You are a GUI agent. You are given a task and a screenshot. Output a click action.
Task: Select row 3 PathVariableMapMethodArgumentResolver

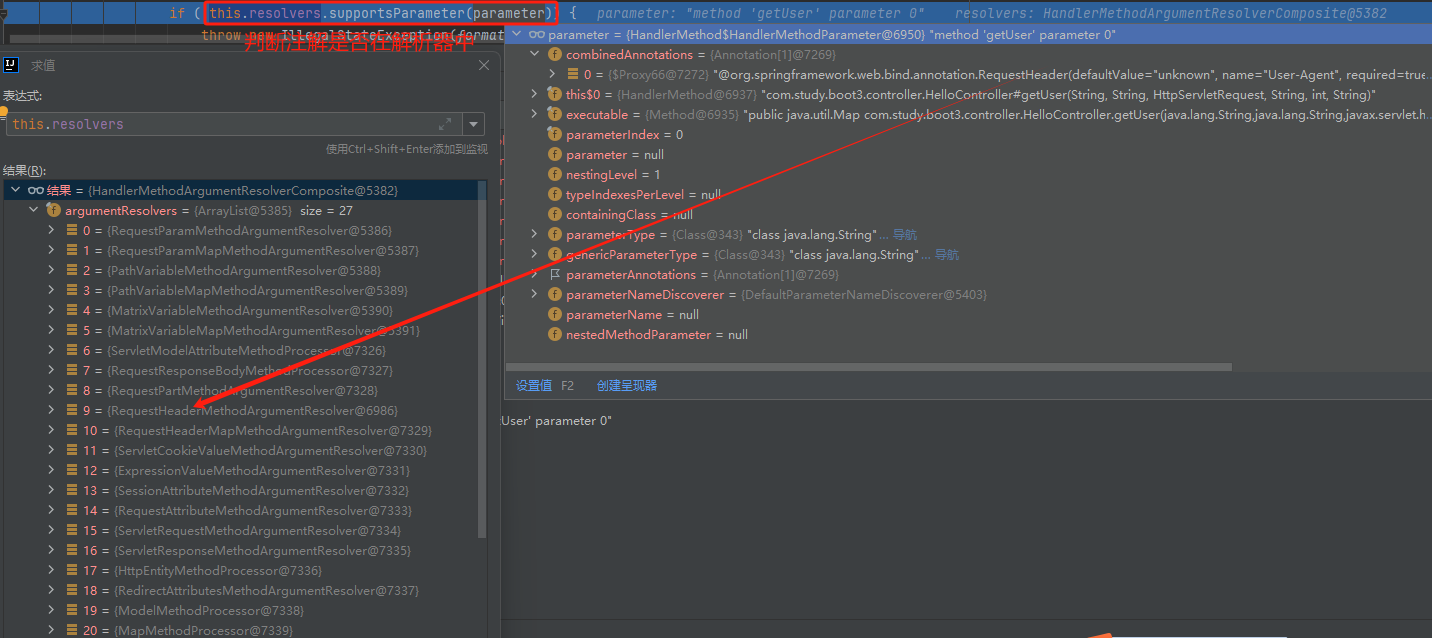(240, 290)
